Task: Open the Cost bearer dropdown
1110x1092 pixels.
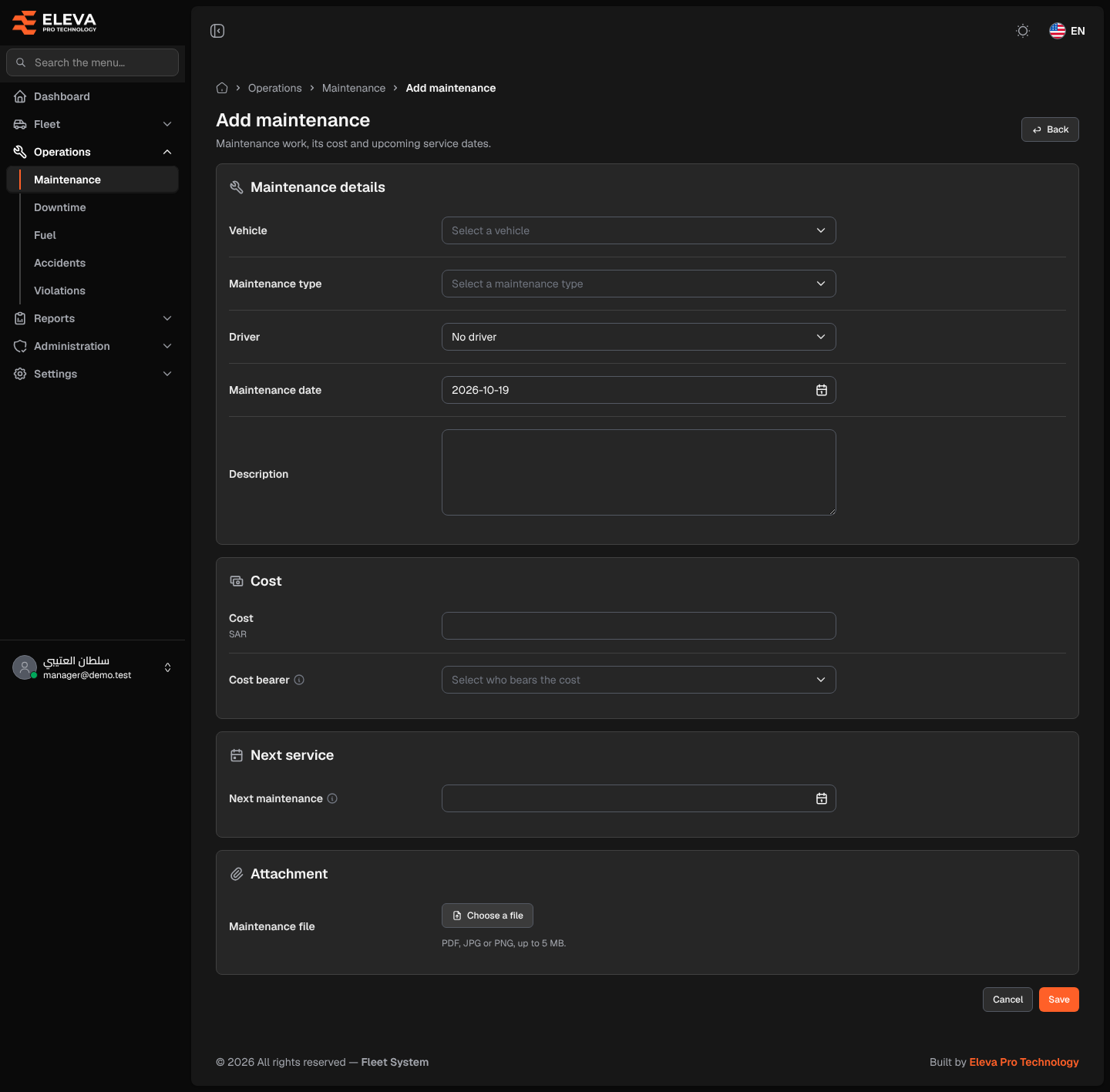Action: (639, 680)
